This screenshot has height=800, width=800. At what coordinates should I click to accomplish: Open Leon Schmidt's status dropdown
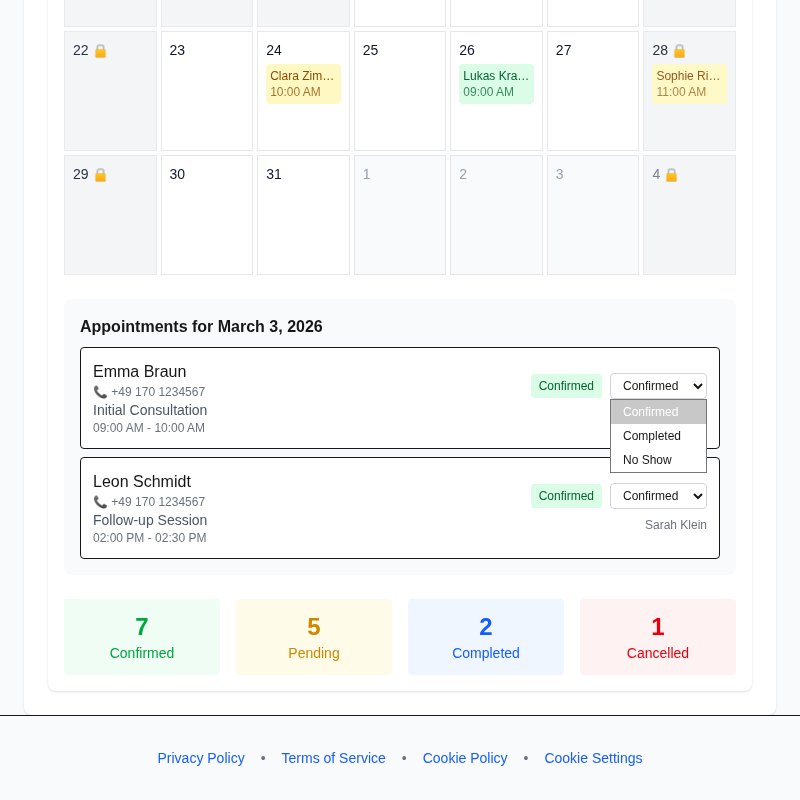pyautogui.click(x=658, y=496)
